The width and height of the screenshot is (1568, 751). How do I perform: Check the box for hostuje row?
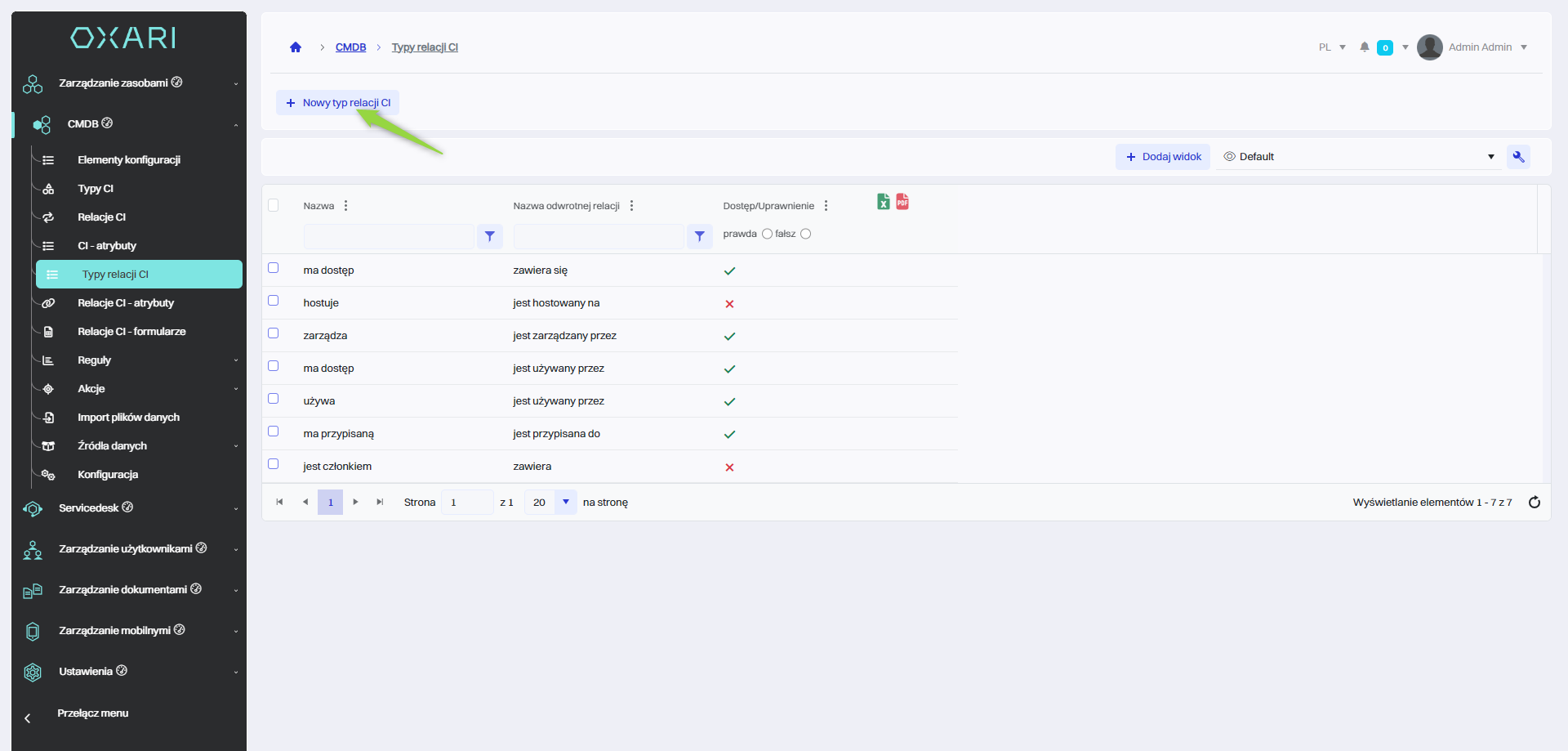274,301
